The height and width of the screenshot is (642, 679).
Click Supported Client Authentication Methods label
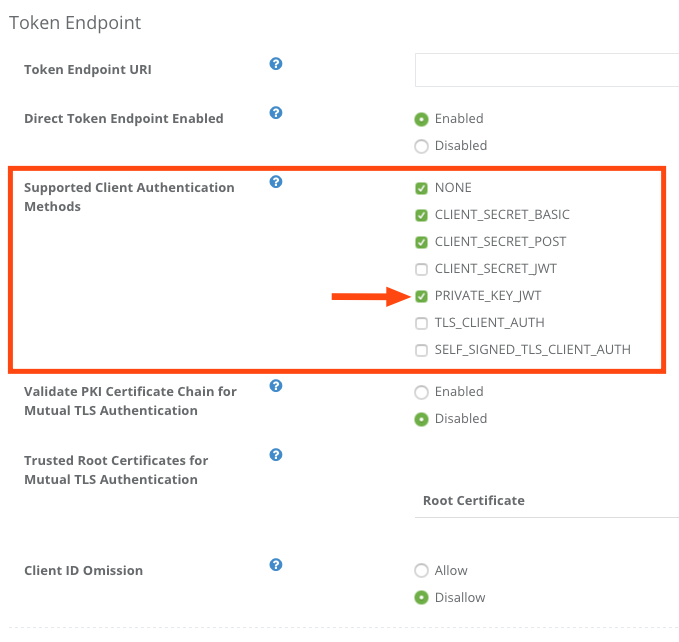click(x=129, y=197)
